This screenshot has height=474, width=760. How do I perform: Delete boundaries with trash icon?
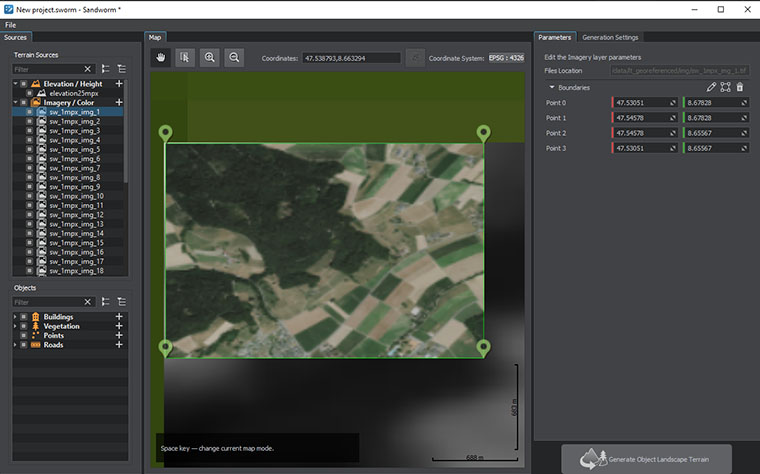click(x=740, y=88)
